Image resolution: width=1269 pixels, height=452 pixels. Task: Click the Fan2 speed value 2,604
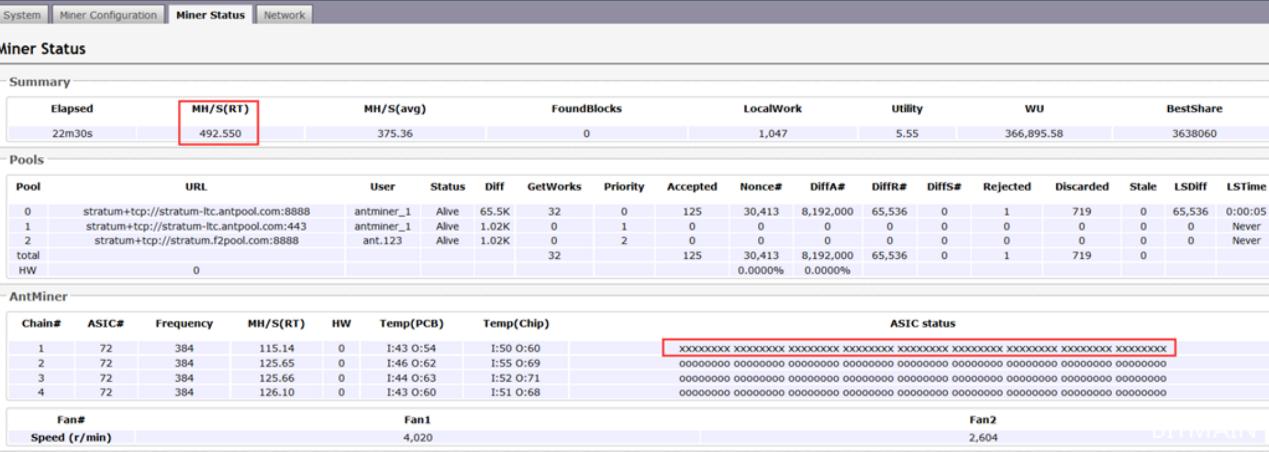point(984,438)
